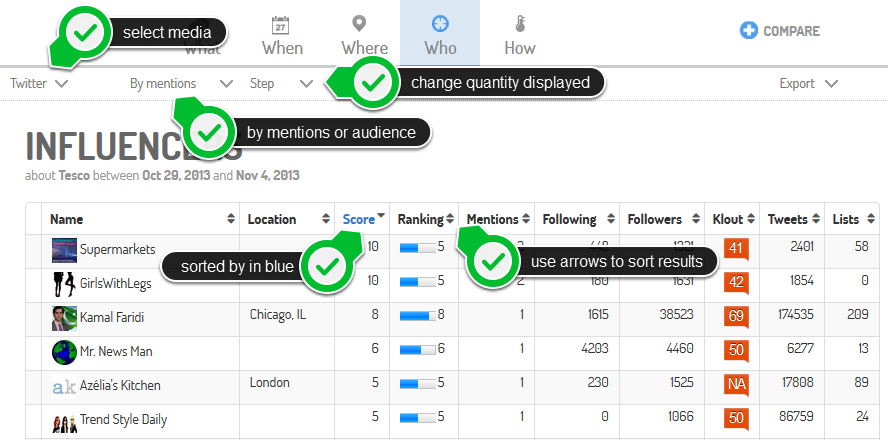Click following value 4203

point(595,349)
